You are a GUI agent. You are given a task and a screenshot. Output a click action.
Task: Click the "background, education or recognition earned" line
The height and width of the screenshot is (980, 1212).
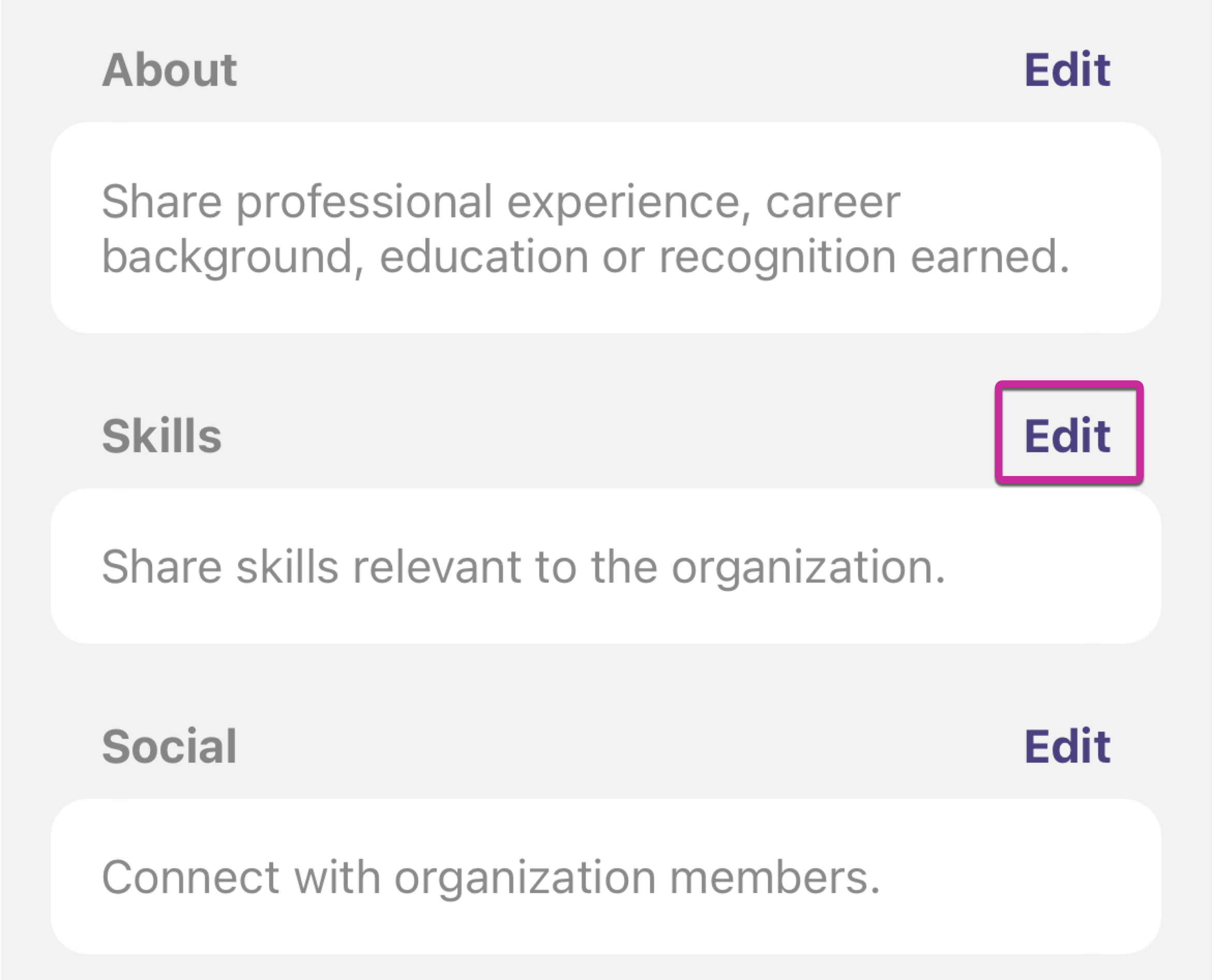(585, 256)
